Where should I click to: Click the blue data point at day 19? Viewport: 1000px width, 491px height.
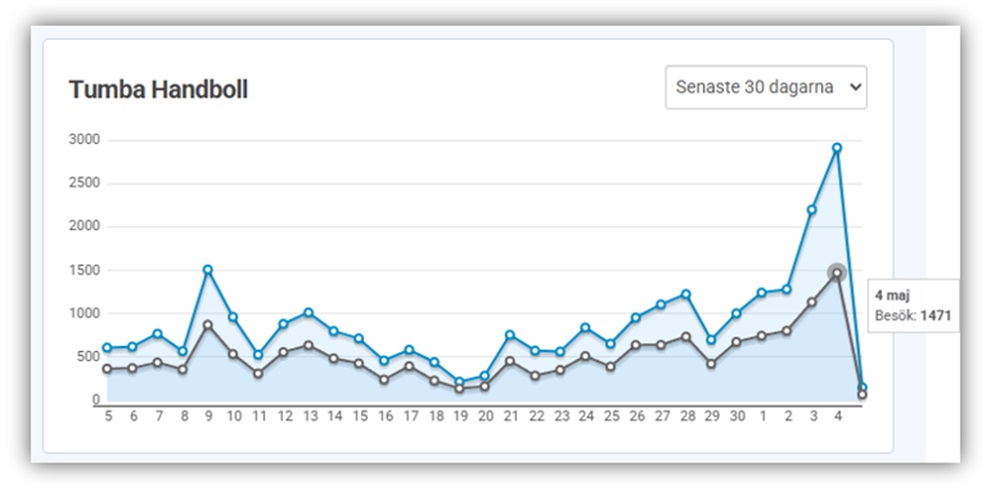click(460, 382)
